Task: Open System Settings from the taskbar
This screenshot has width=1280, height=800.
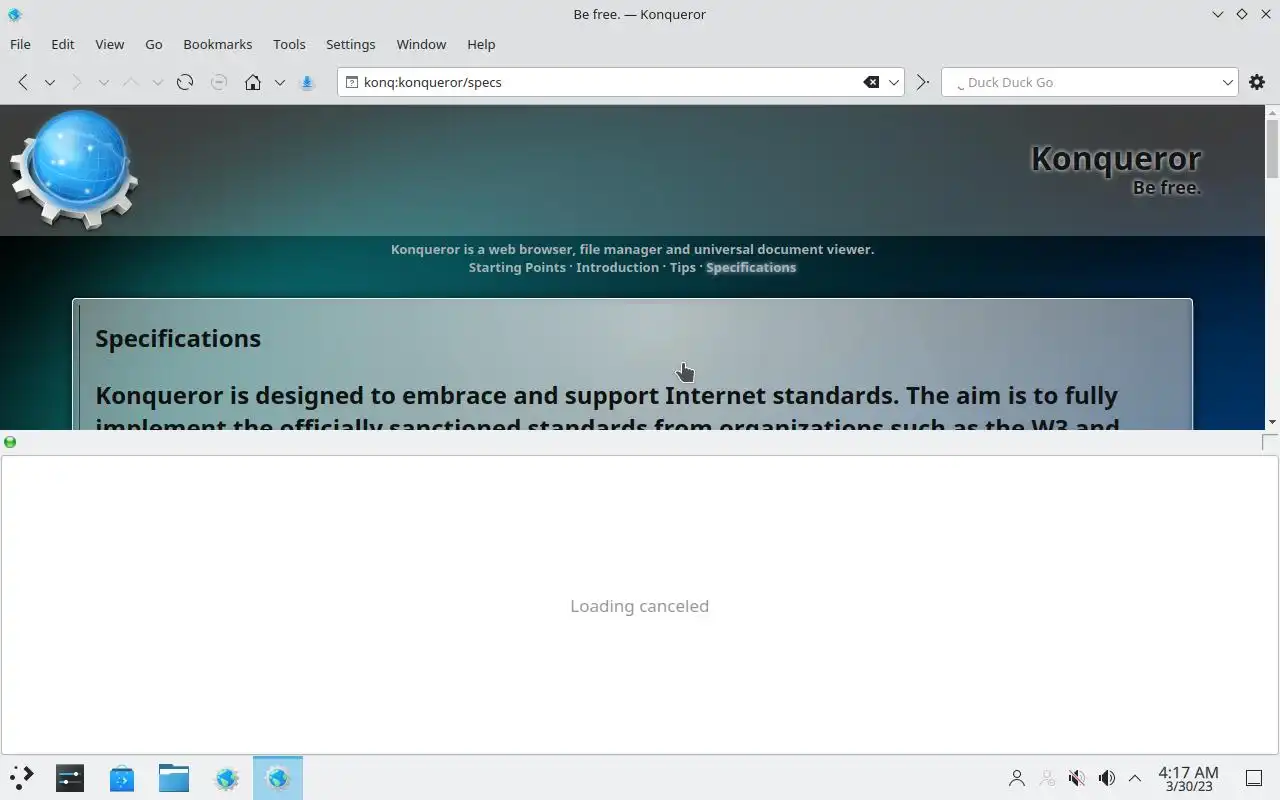Action: [70, 778]
